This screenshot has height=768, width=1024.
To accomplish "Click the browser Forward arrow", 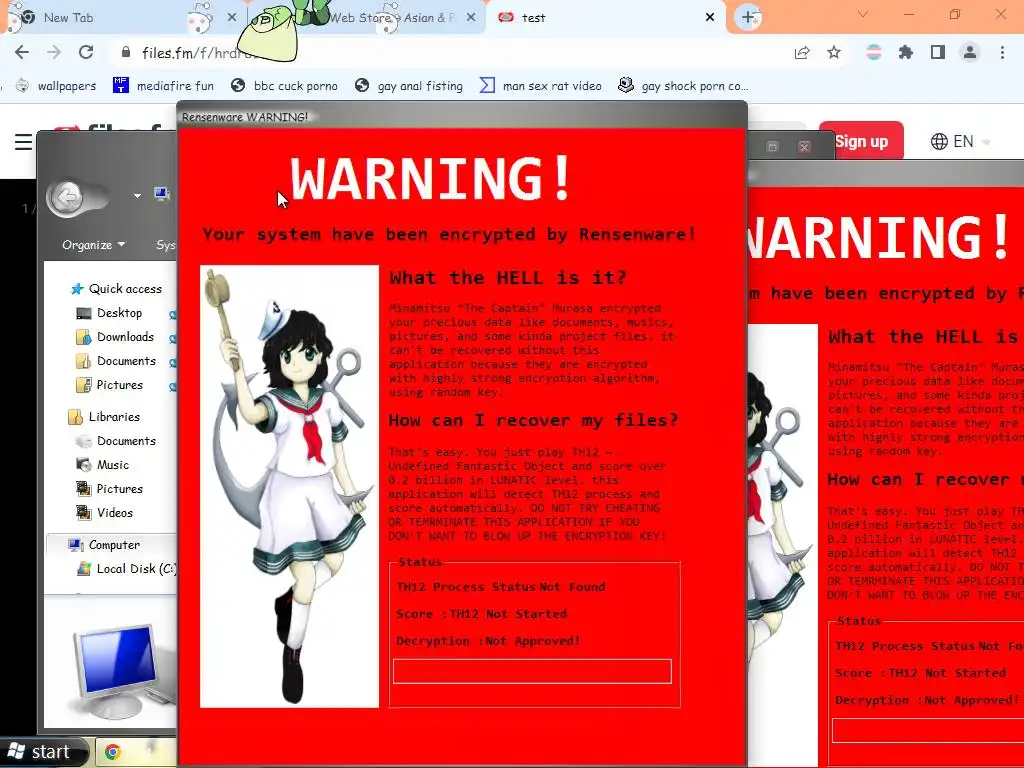I will (x=54, y=52).
